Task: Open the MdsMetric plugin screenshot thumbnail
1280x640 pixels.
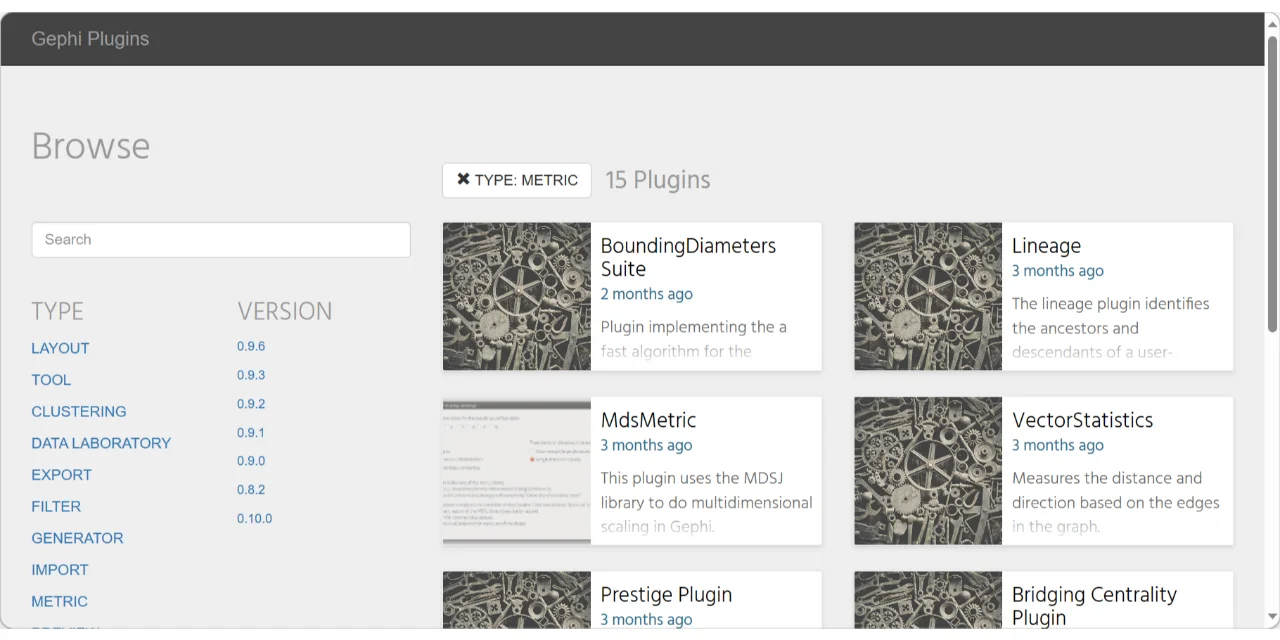Action: pyautogui.click(x=517, y=471)
